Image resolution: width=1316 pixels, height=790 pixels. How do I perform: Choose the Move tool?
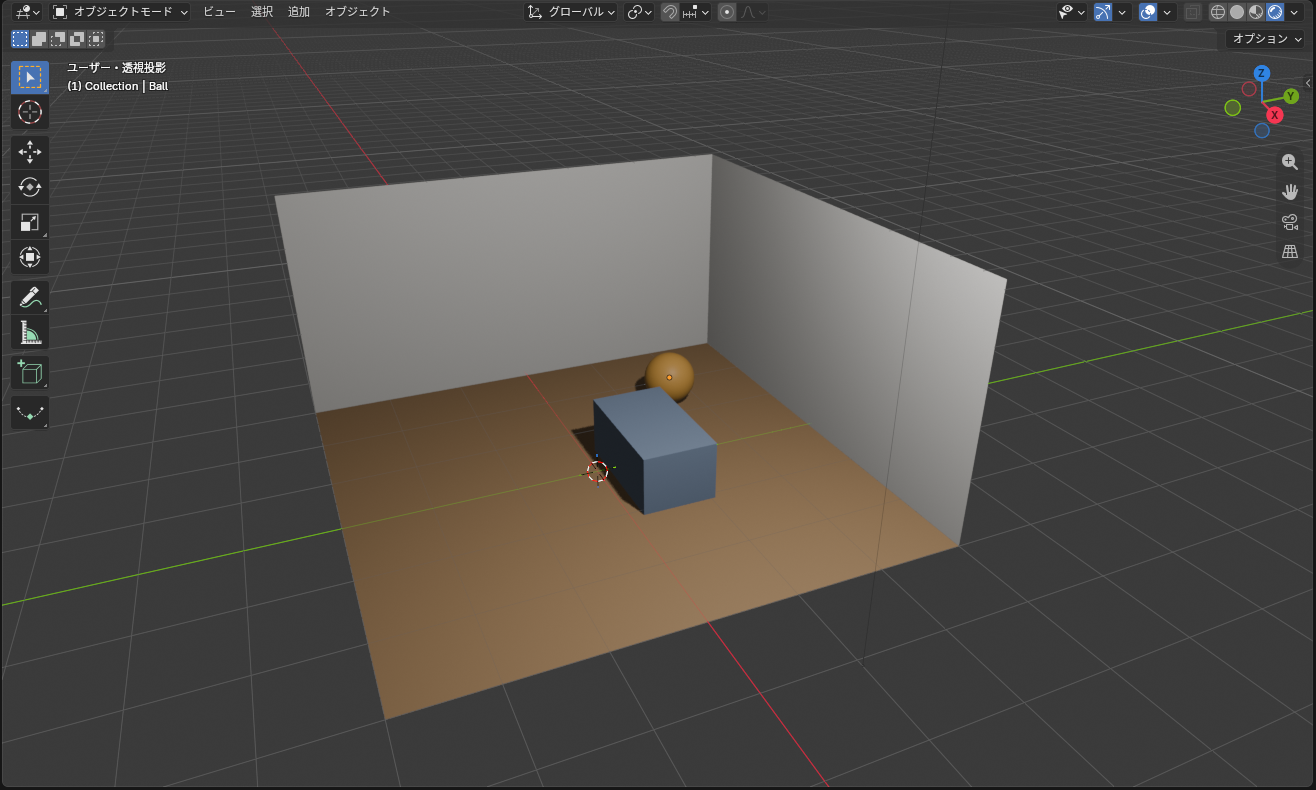[x=30, y=152]
